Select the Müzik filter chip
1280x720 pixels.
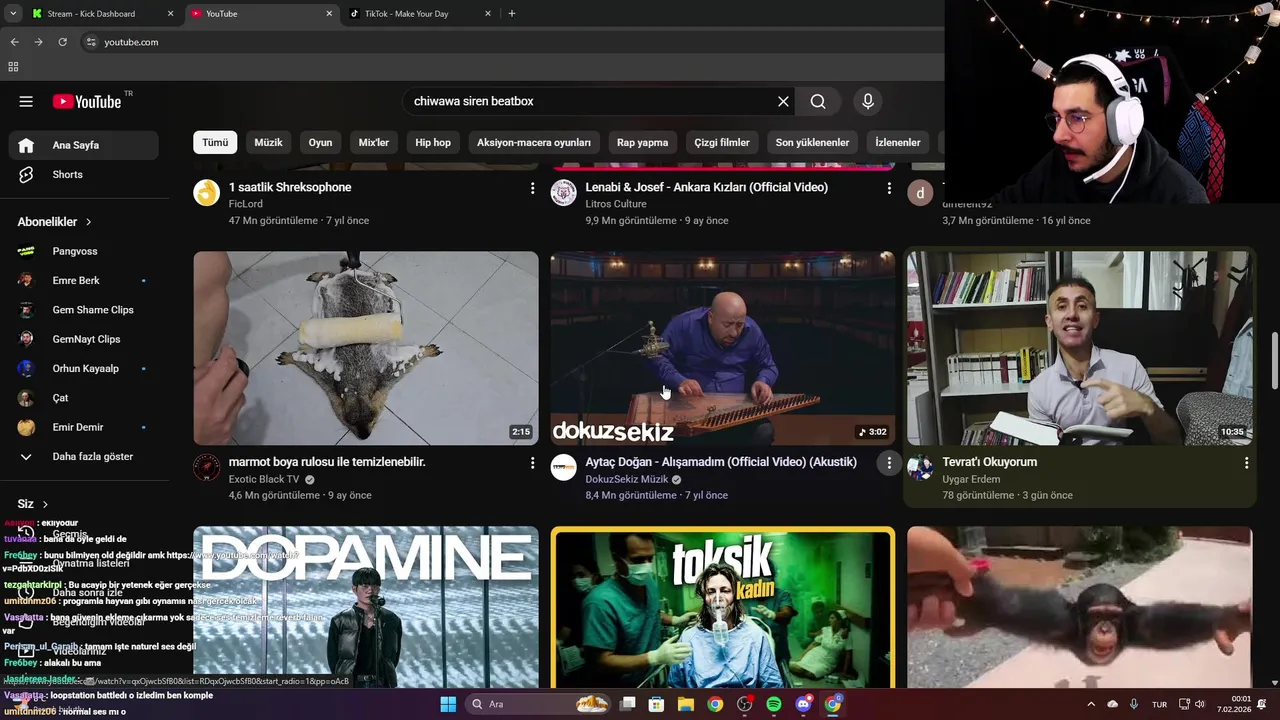(268, 142)
